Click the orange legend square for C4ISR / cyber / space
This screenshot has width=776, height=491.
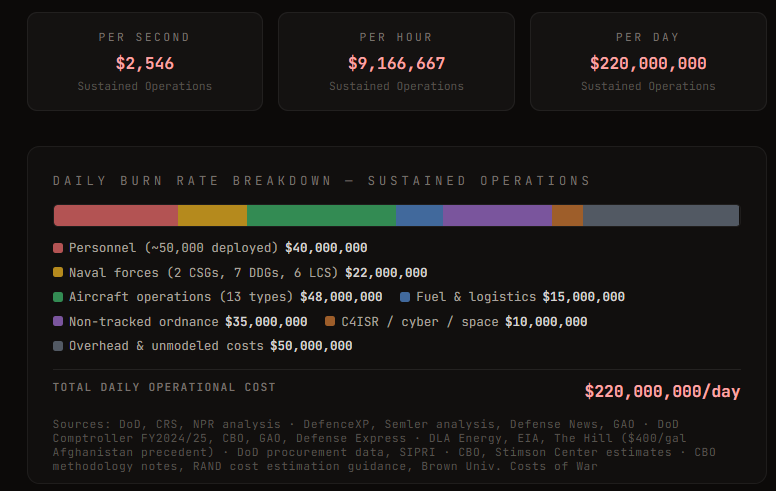click(330, 322)
